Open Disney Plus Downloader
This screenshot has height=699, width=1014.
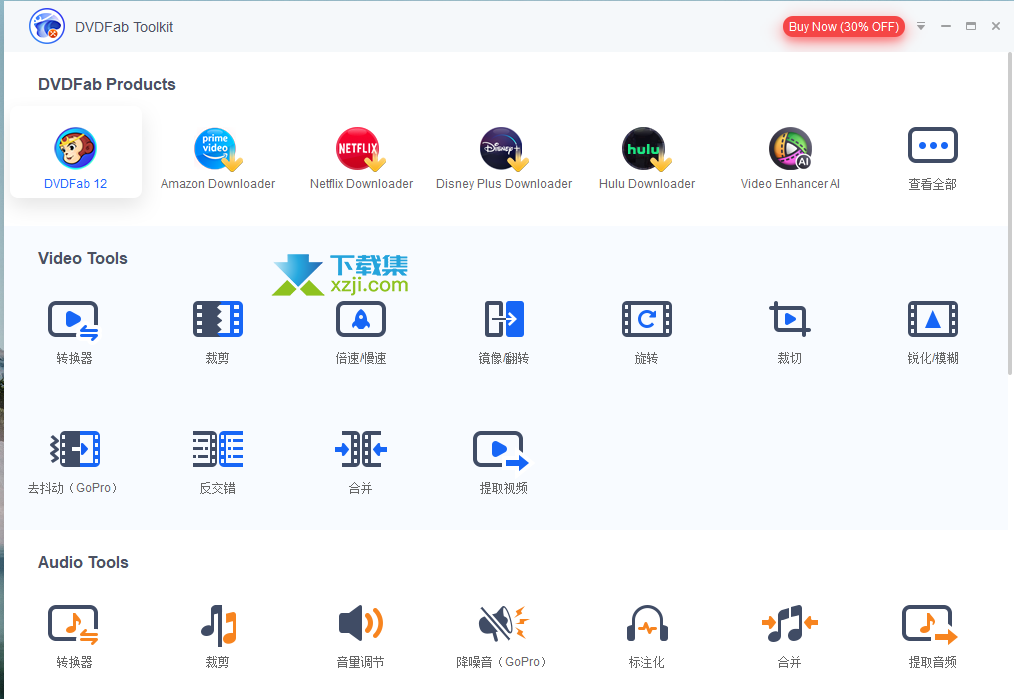[x=504, y=158]
